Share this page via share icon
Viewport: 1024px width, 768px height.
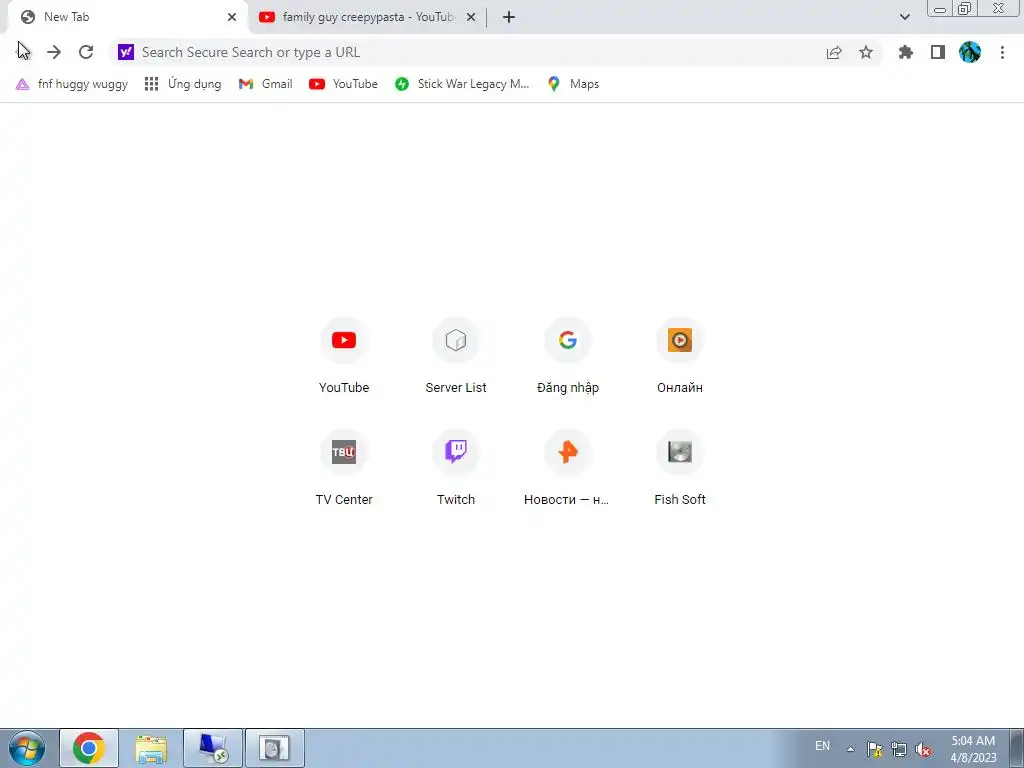point(834,52)
